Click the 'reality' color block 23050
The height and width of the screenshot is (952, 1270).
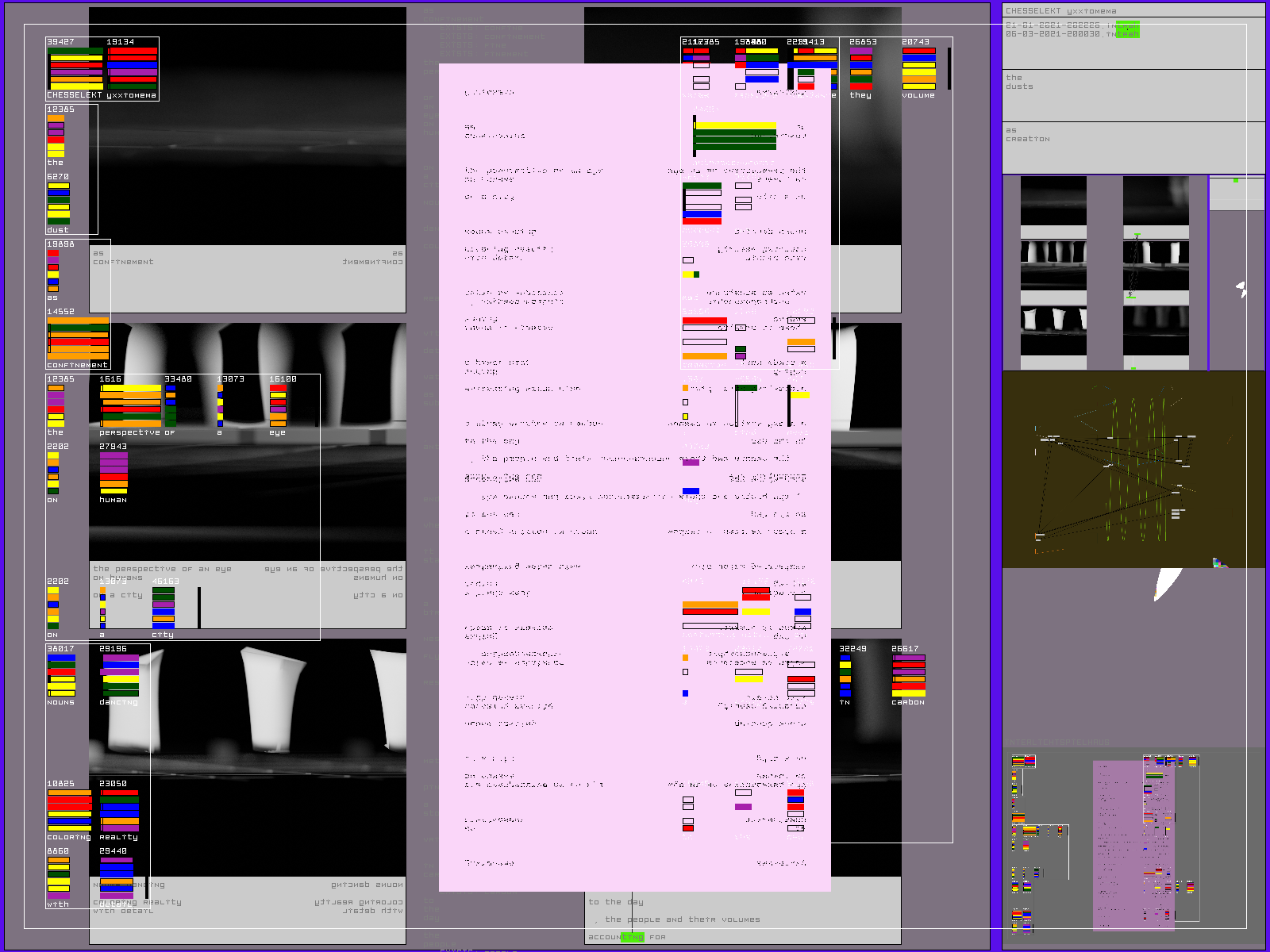pos(119,810)
